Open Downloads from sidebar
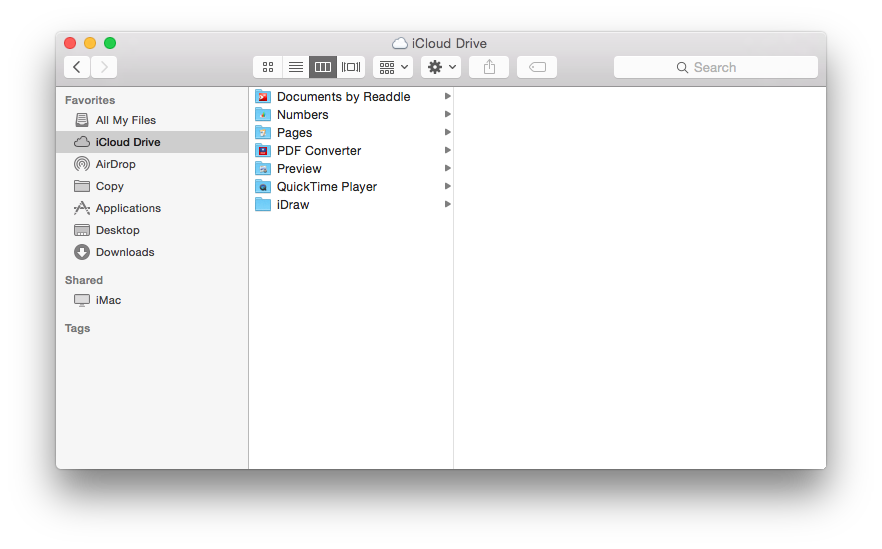The width and height of the screenshot is (882, 549). [x=152, y=252]
